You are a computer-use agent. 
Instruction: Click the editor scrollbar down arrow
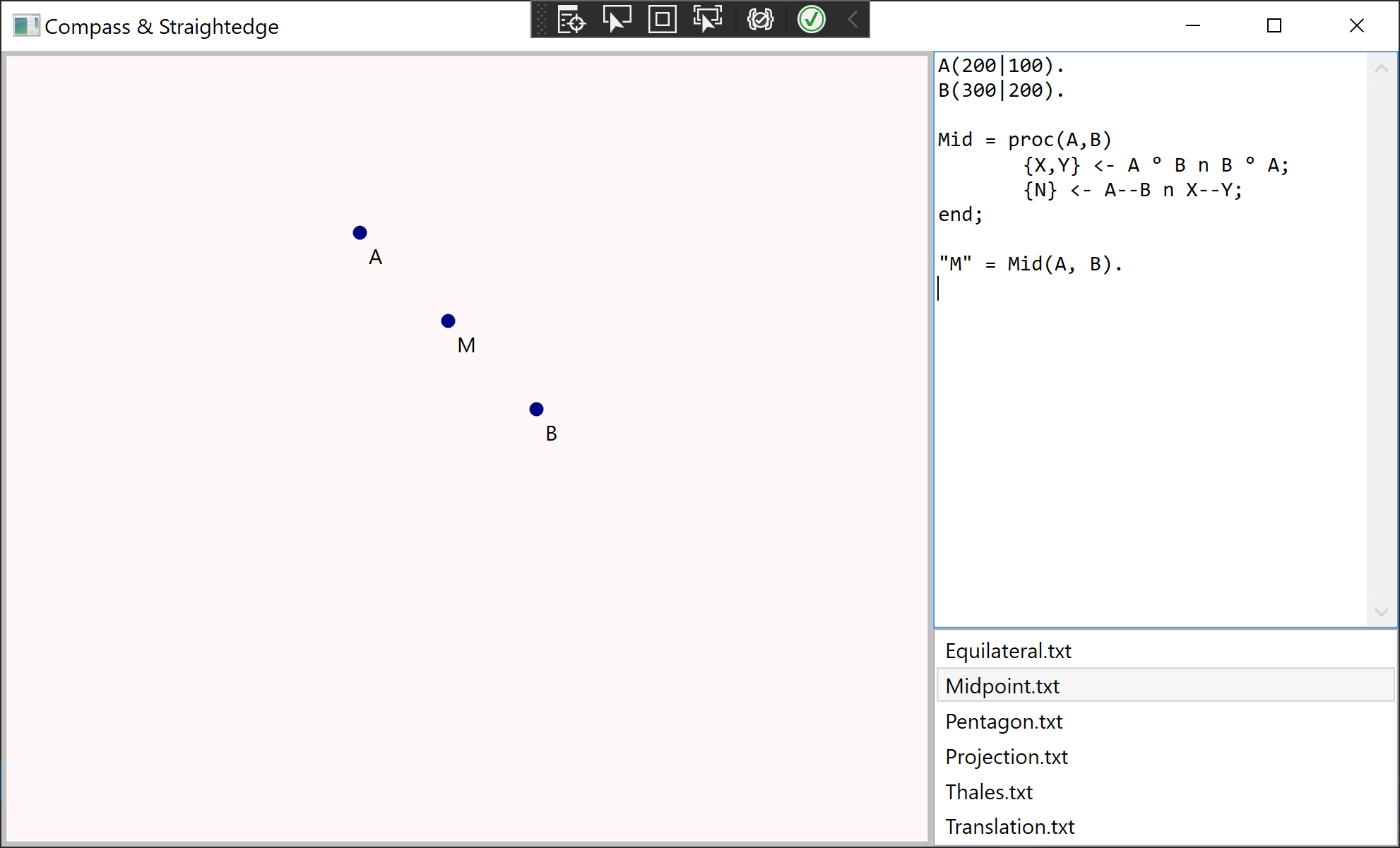point(1382,612)
